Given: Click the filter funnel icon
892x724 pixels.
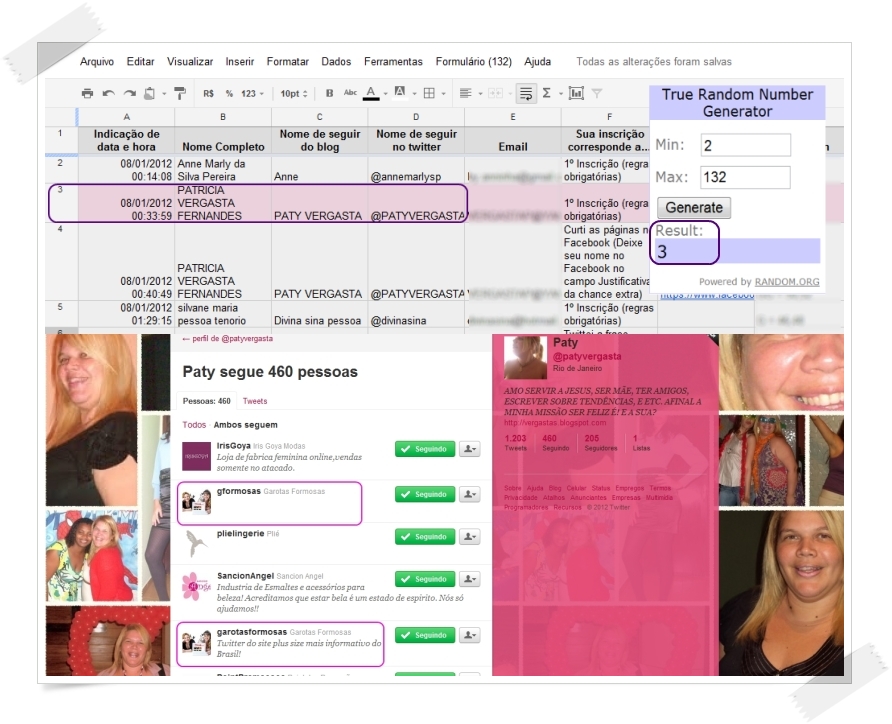Looking at the screenshot, I should tap(597, 93).
